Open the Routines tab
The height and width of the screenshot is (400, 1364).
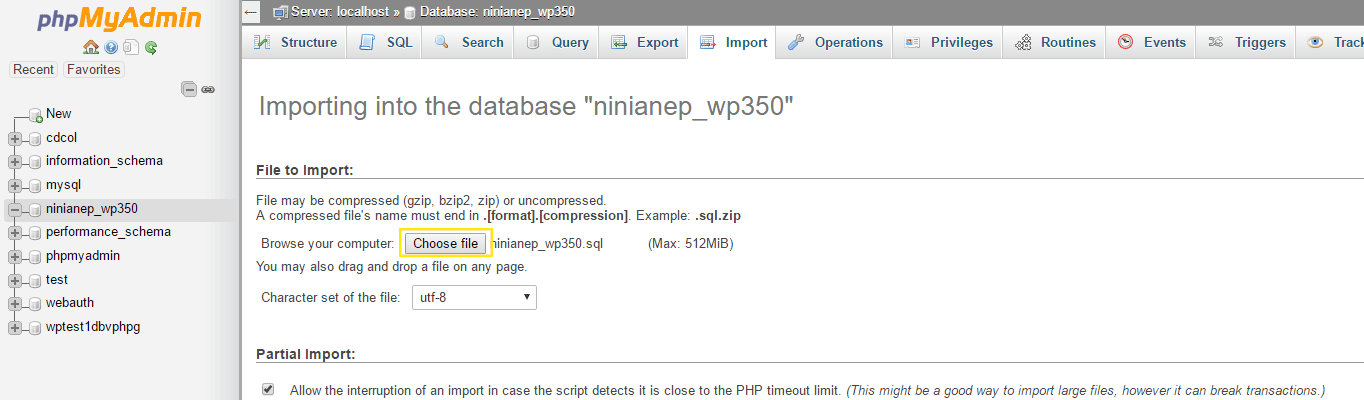1055,42
